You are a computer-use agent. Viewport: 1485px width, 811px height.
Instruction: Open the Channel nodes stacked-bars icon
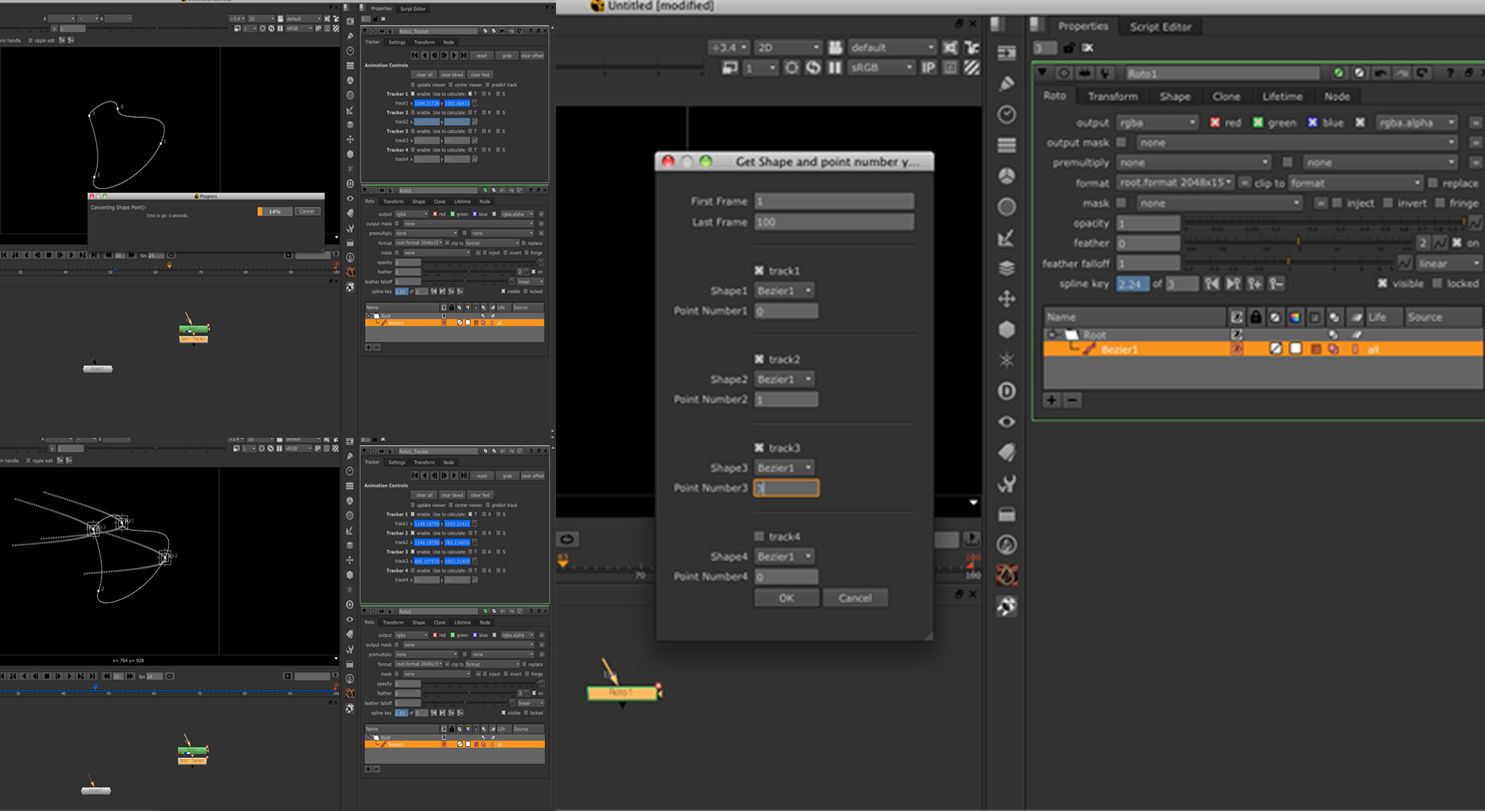point(1007,146)
